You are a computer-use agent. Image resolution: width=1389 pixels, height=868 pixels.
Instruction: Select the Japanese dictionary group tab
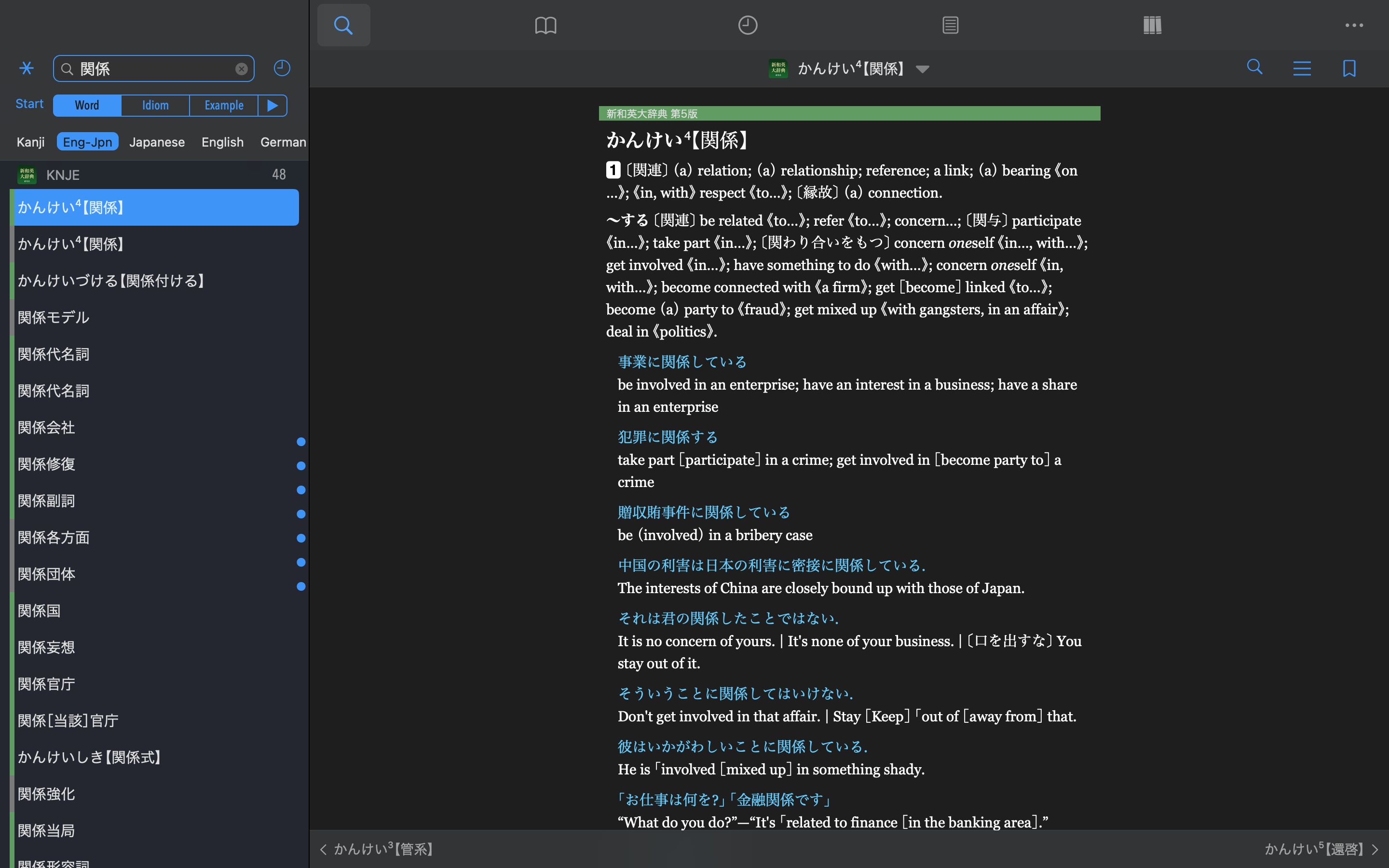157,142
